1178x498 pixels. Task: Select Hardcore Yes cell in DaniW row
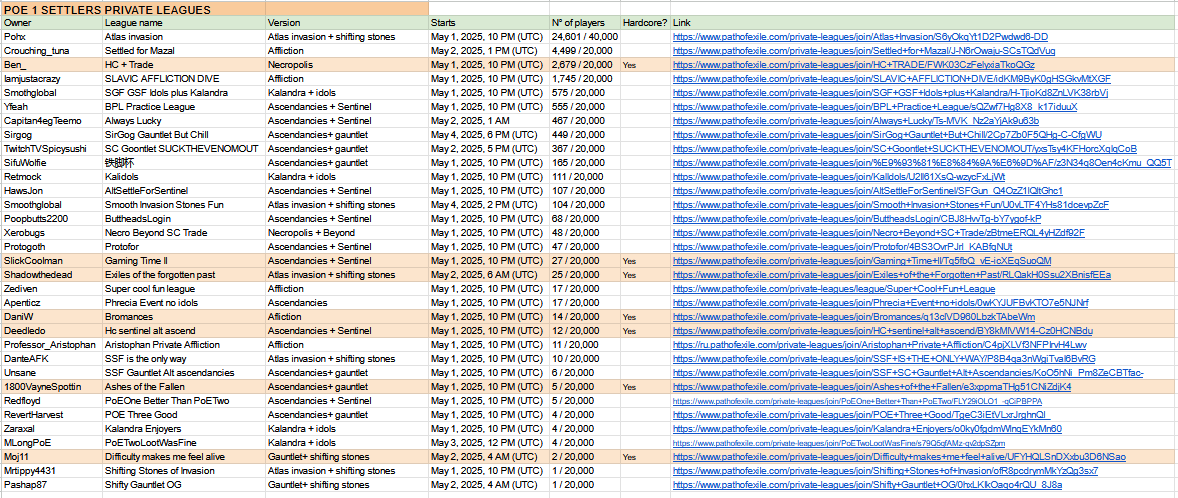point(645,317)
